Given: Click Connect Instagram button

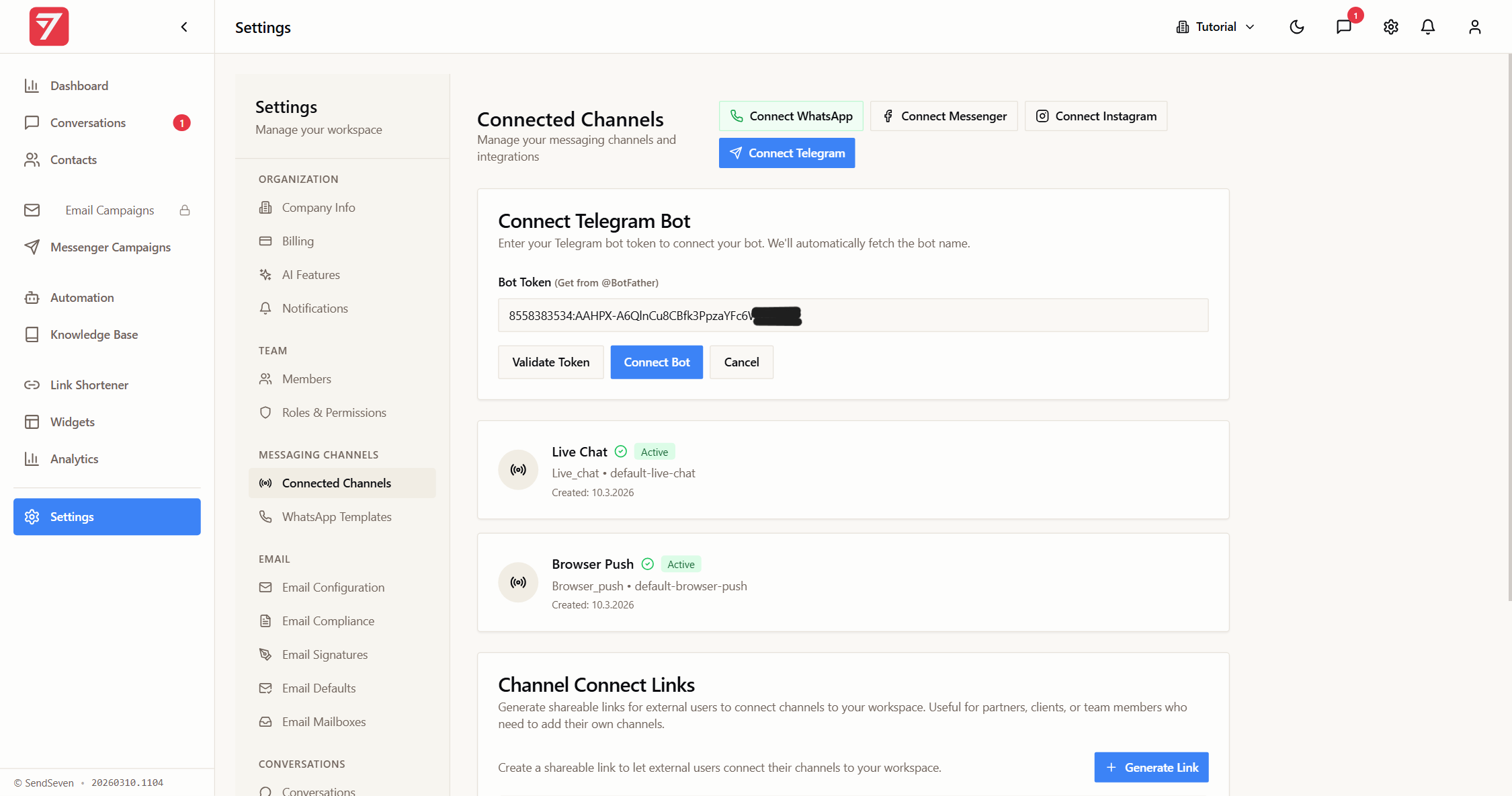Looking at the screenshot, I should (x=1096, y=116).
